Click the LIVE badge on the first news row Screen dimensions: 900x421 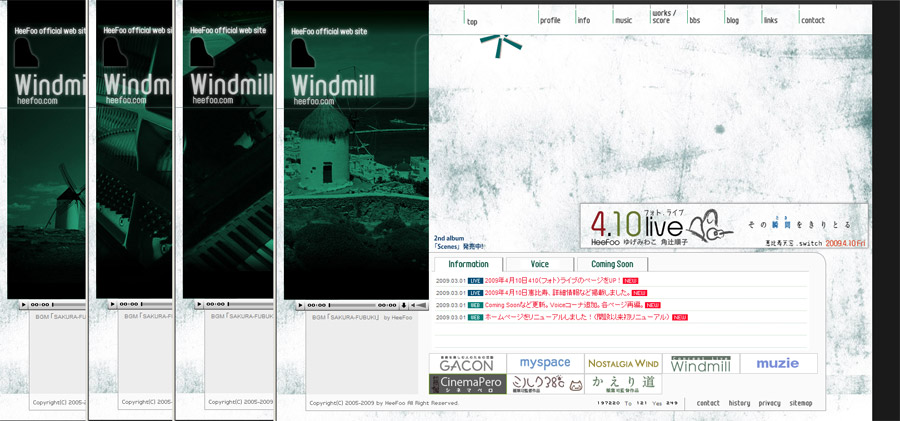[x=475, y=281]
